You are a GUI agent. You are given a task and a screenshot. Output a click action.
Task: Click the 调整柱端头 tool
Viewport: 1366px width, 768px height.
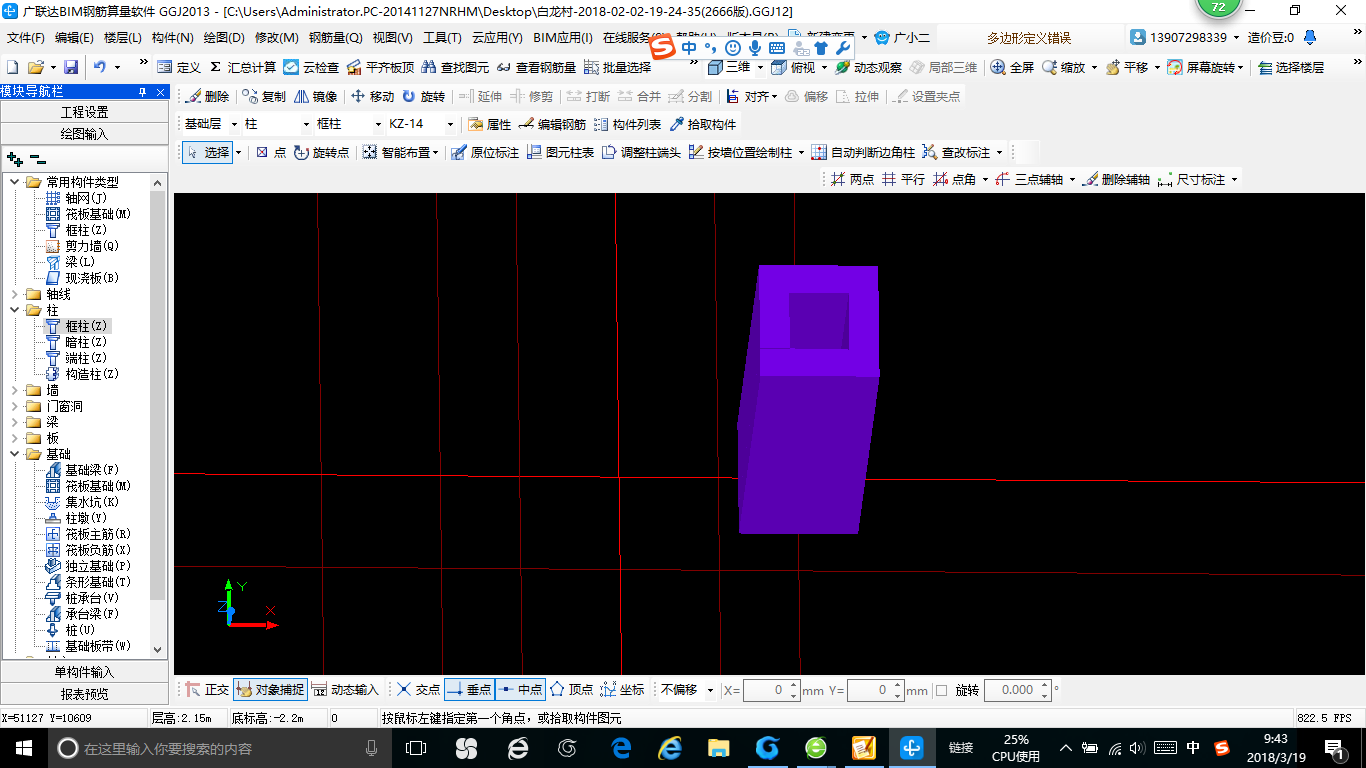click(641, 152)
